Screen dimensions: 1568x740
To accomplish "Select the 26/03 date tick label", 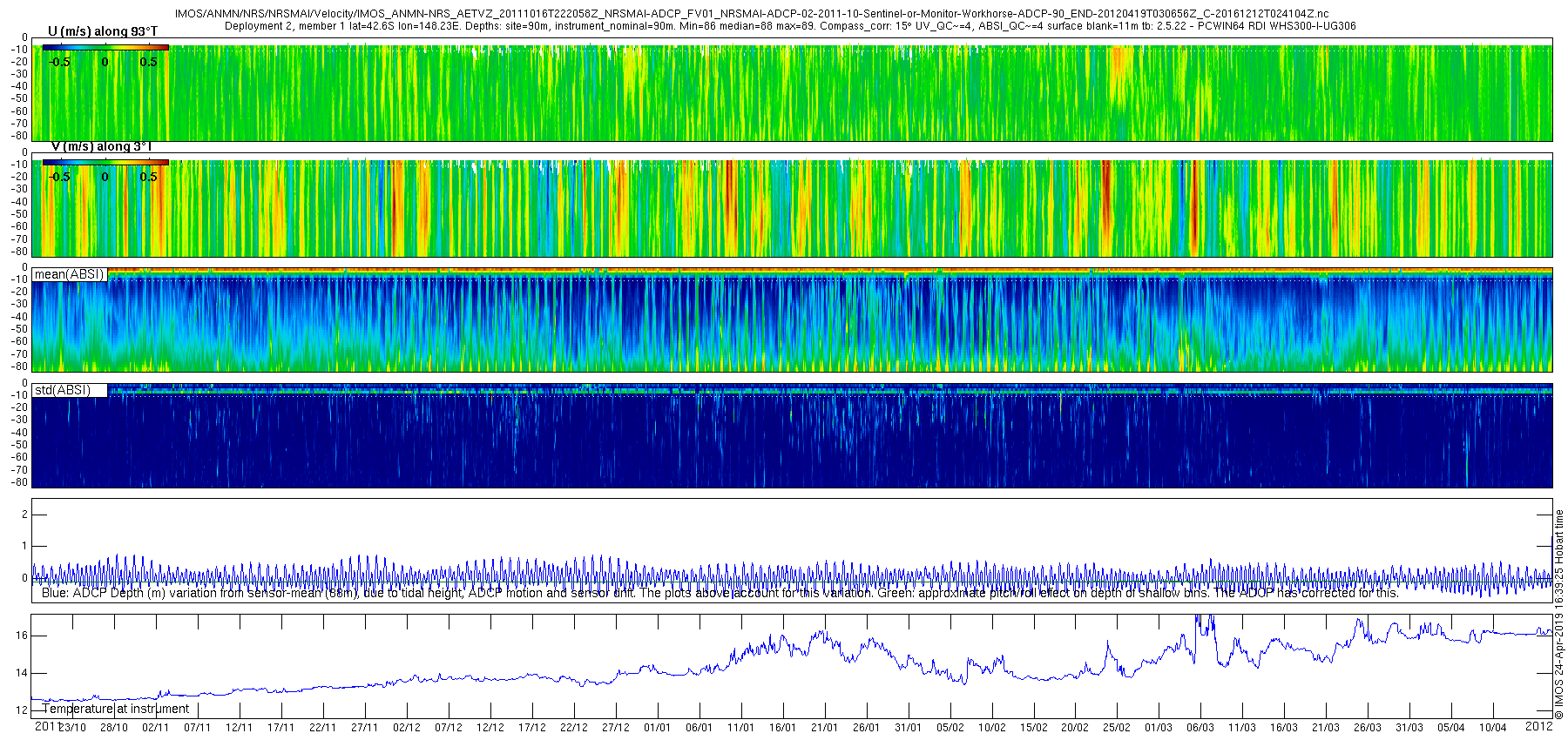I will 1368,728.
